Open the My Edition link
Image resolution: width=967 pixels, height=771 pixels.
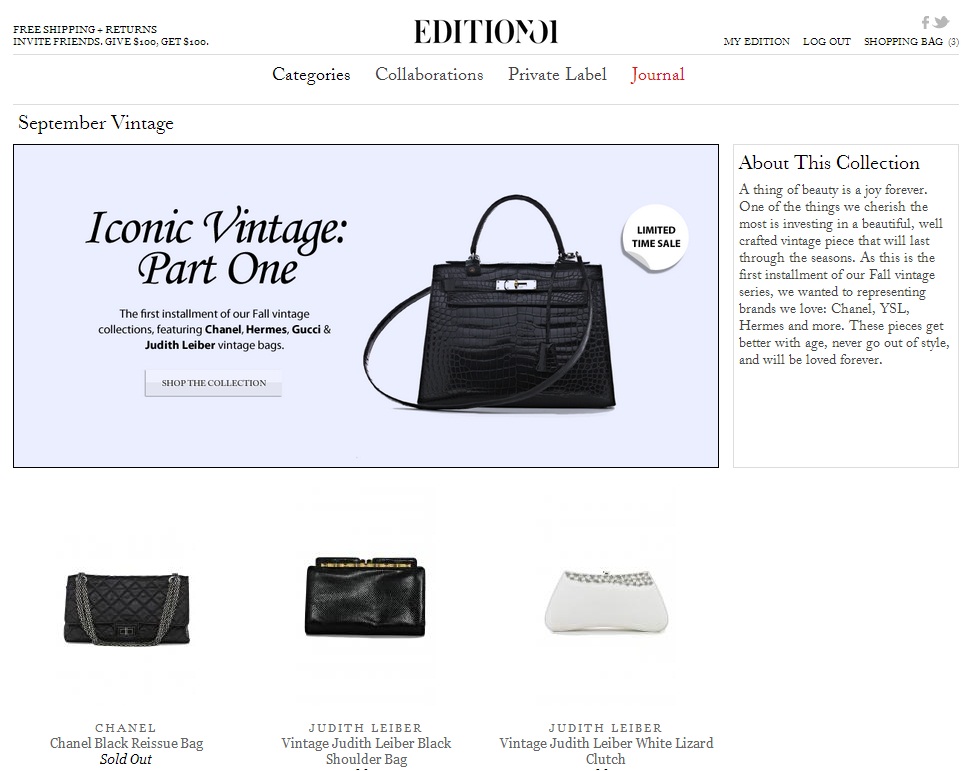click(756, 41)
